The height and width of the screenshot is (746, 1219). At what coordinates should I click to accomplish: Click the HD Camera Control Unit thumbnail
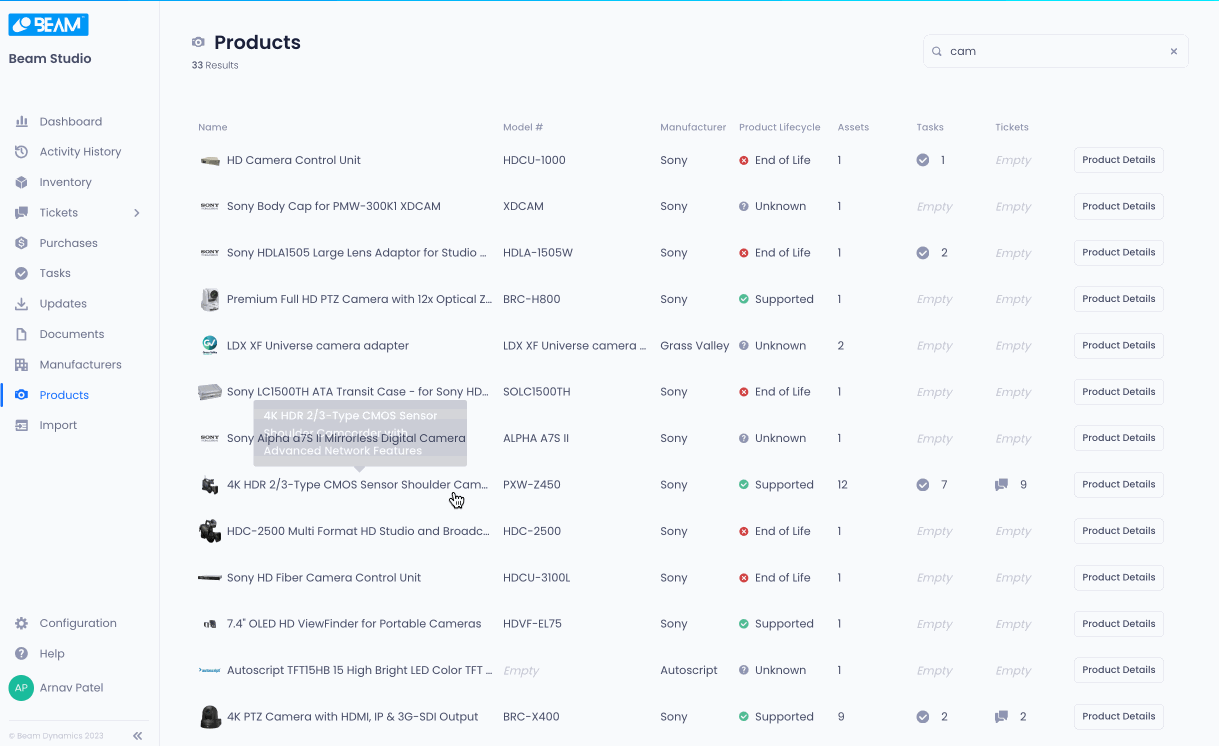[210, 160]
